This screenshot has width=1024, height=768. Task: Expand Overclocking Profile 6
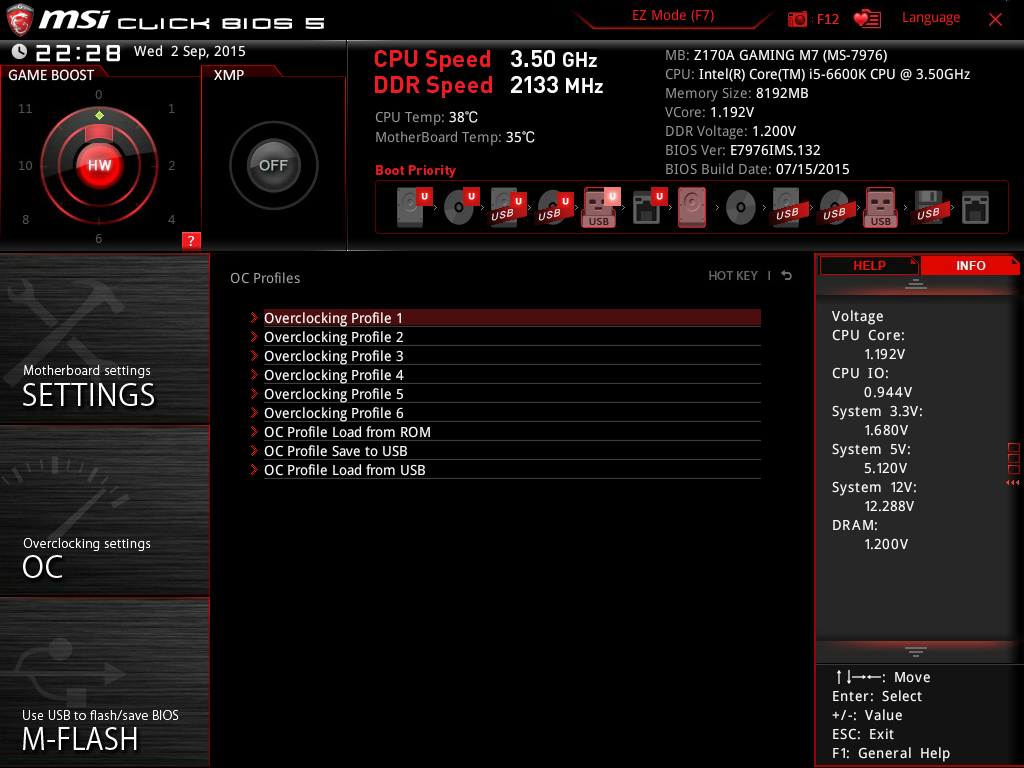click(x=512, y=413)
